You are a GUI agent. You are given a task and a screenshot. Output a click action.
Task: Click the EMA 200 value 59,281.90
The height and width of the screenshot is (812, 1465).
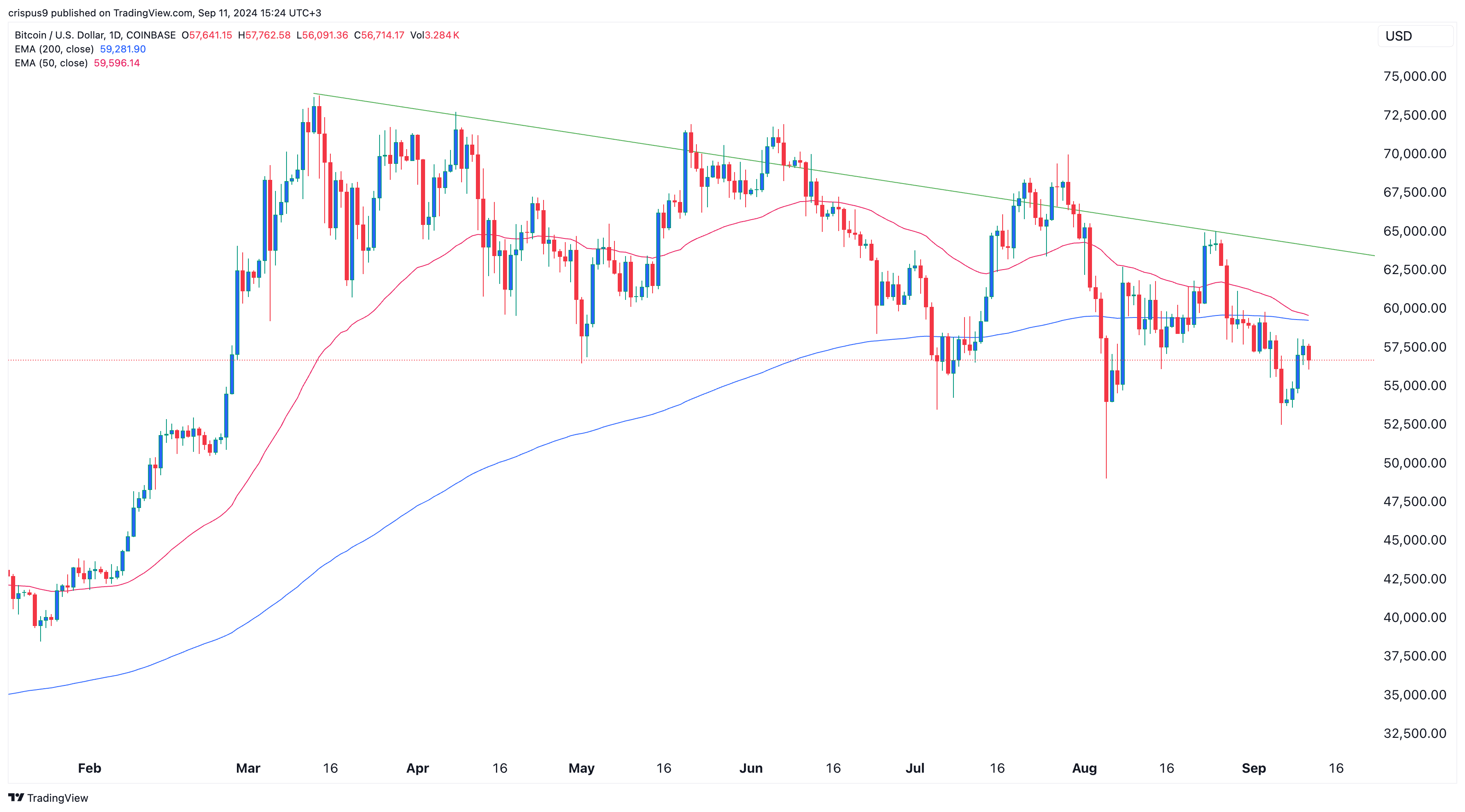coord(123,49)
